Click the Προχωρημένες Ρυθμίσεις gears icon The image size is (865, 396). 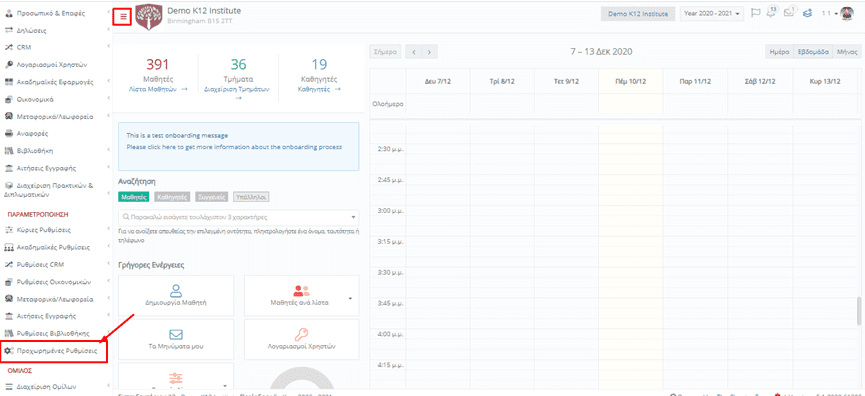8,351
